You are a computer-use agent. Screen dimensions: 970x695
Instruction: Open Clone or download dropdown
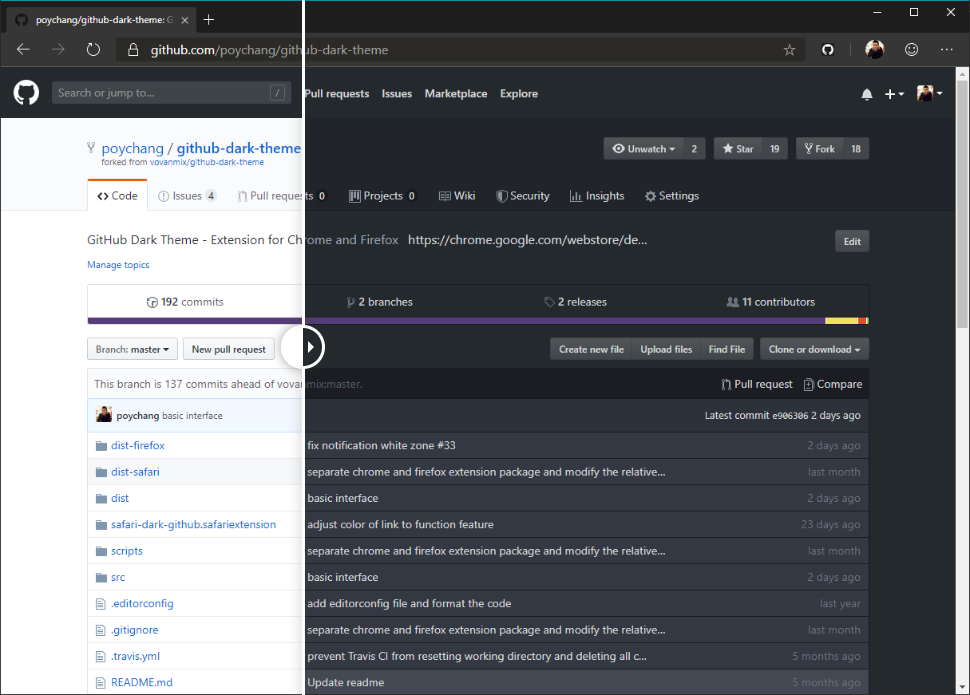814,349
